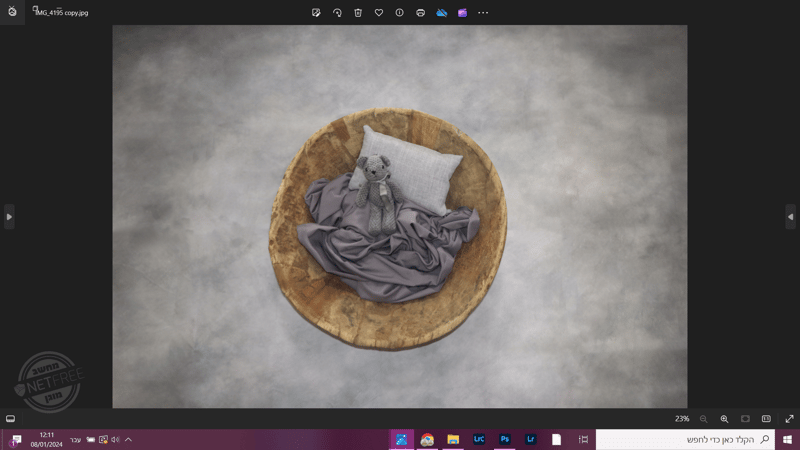Open the See more ellipsis menu
This screenshot has height=450, width=800.
point(483,13)
